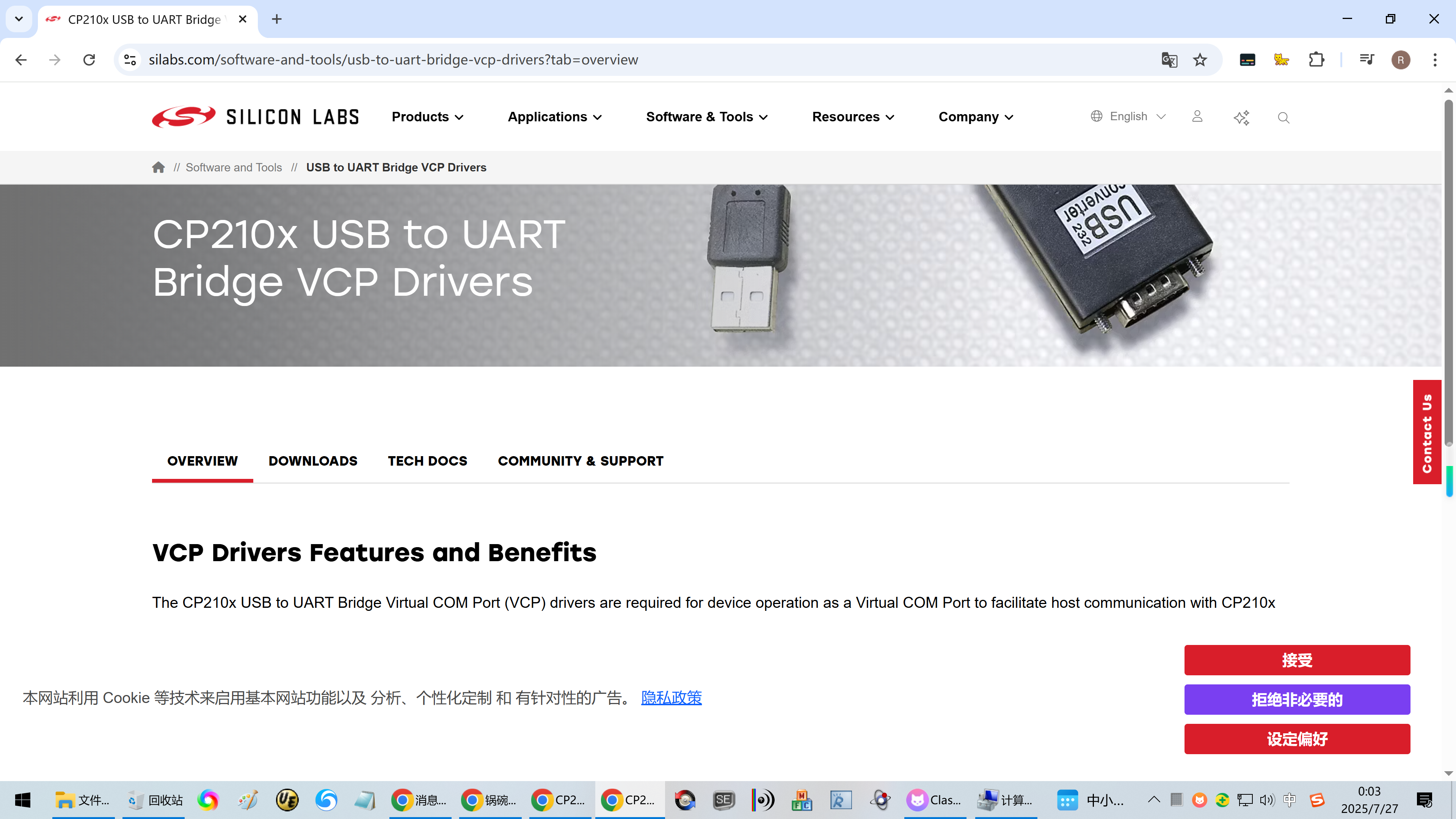Reload the current page
Screen dimensions: 1456x819
pos(89,60)
